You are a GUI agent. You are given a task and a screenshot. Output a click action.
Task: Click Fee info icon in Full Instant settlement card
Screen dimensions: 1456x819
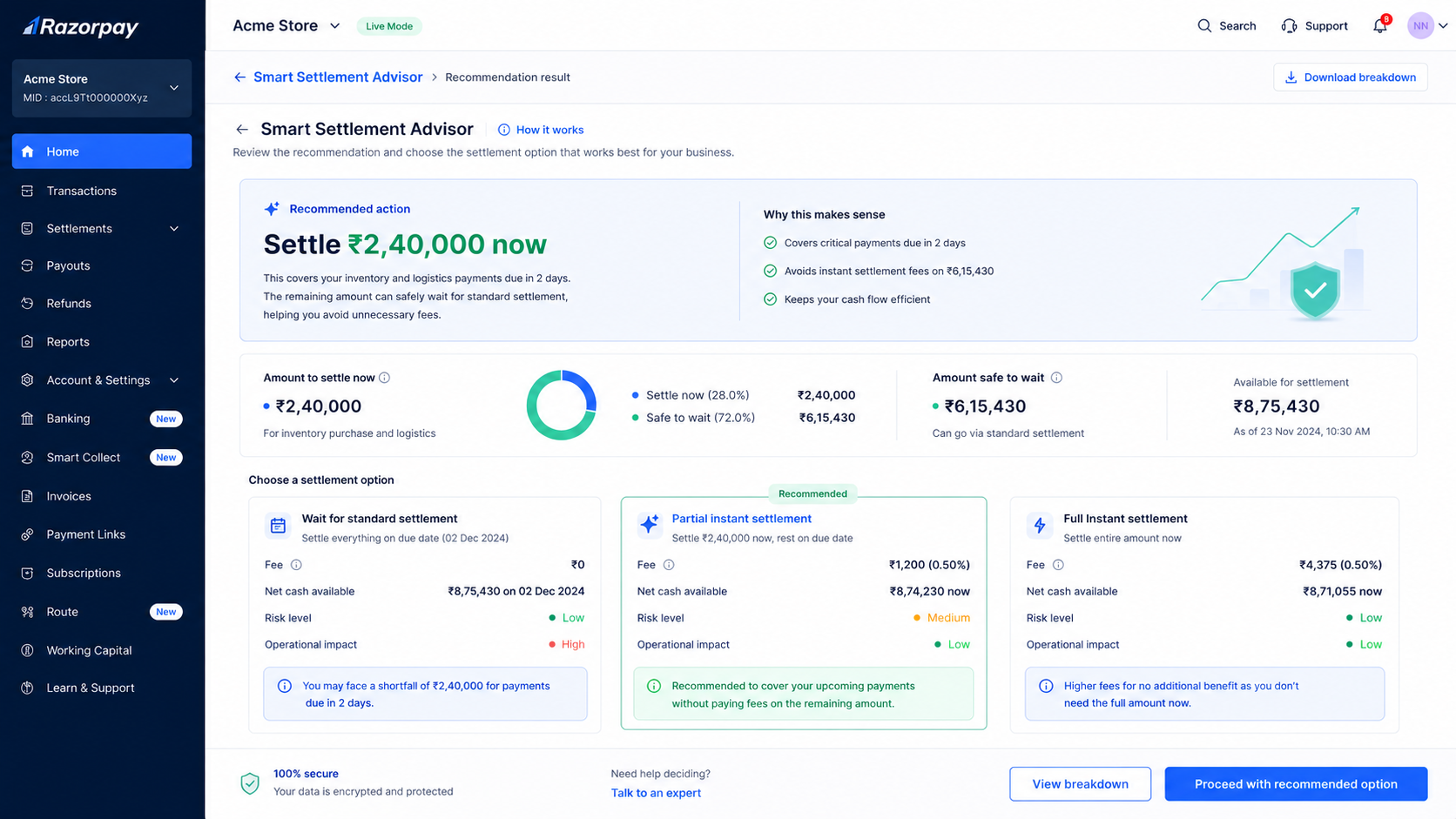pyautogui.click(x=1058, y=565)
